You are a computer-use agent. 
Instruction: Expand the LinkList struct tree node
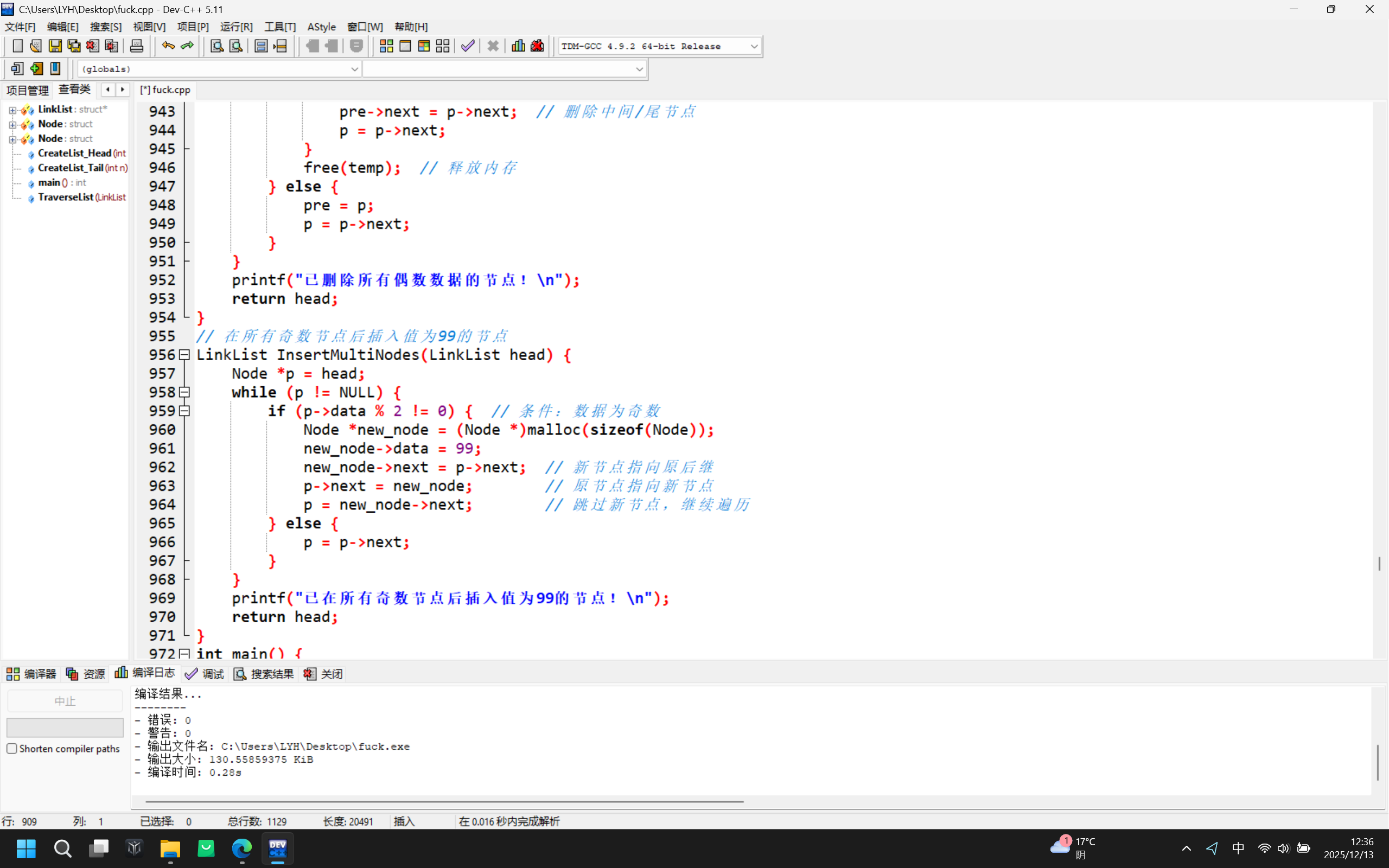[x=12, y=110]
